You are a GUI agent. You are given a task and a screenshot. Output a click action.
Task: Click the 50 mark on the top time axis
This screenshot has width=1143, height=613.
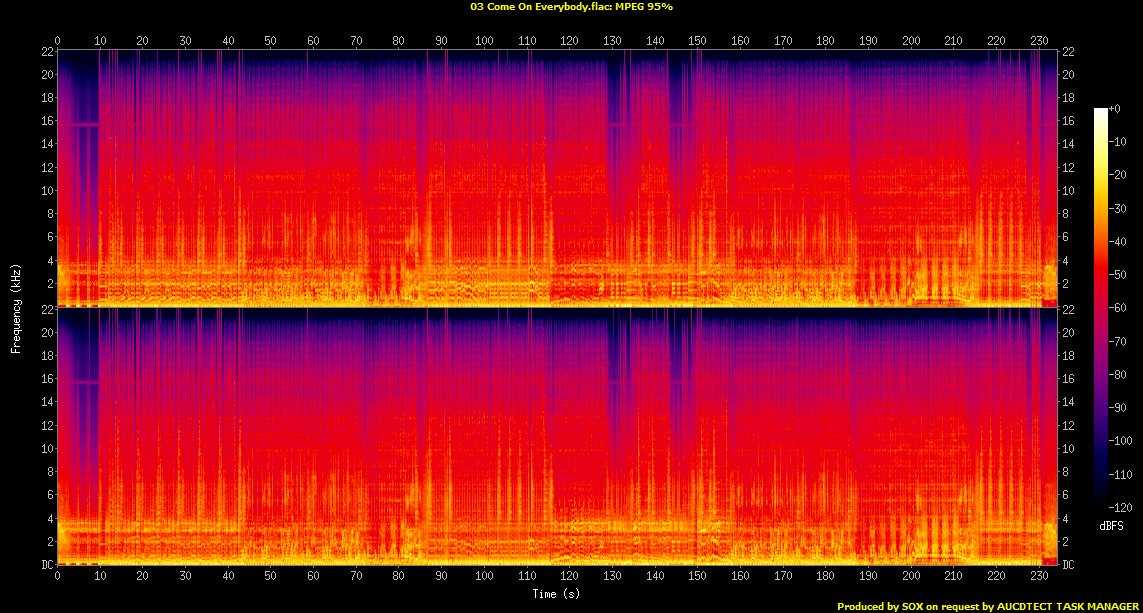[x=270, y=40]
